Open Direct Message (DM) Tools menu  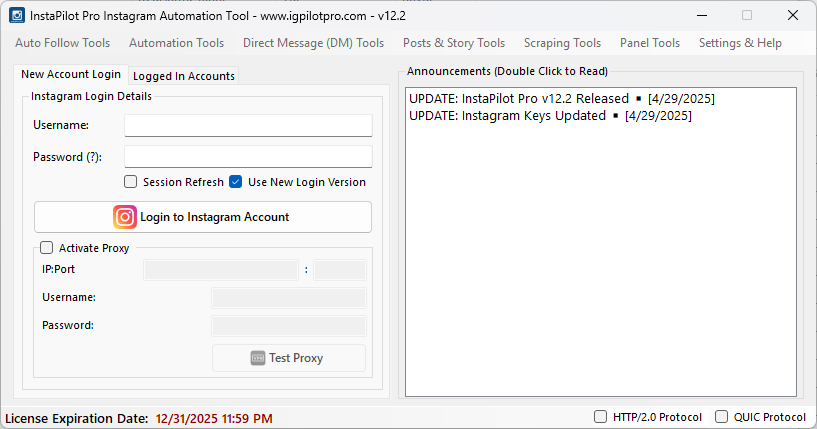[314, 43]
